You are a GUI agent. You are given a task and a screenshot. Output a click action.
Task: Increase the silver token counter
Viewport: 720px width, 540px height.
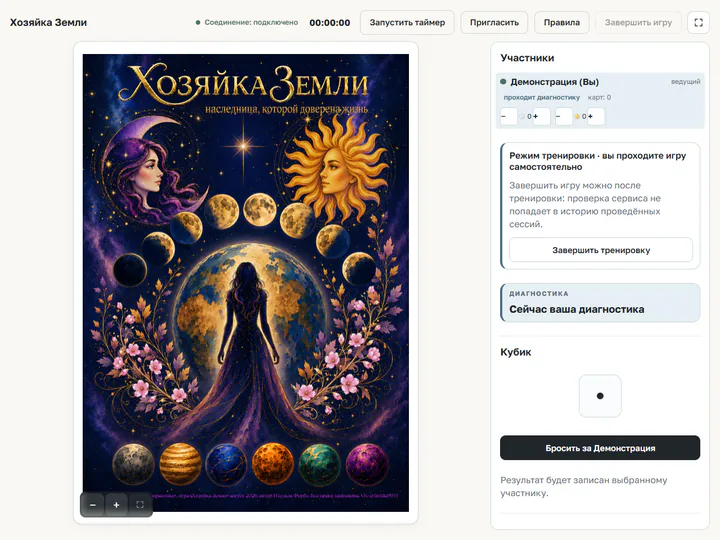click(x=541, y=117)
